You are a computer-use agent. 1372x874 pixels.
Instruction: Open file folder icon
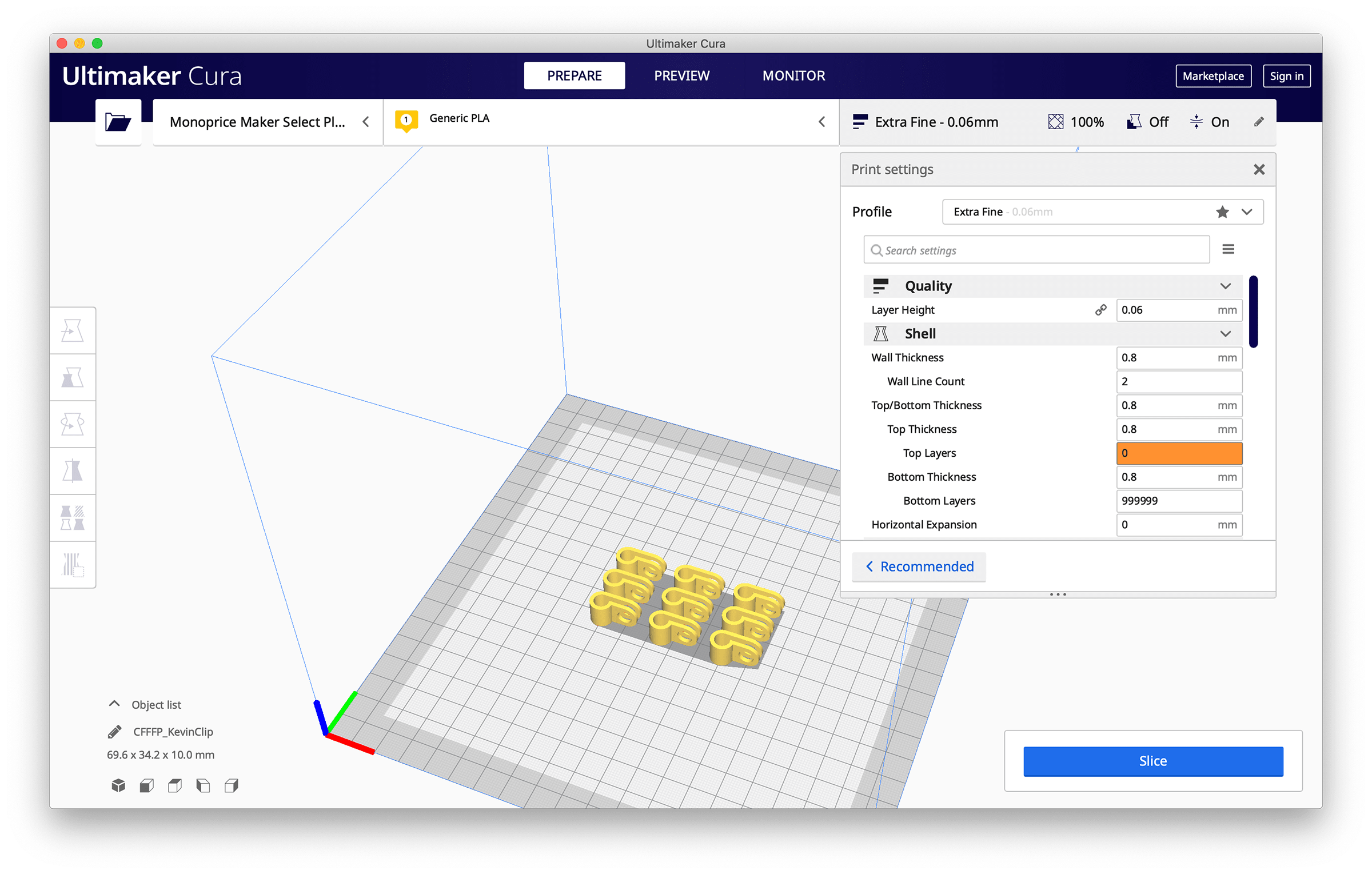(x=118, y=122)
